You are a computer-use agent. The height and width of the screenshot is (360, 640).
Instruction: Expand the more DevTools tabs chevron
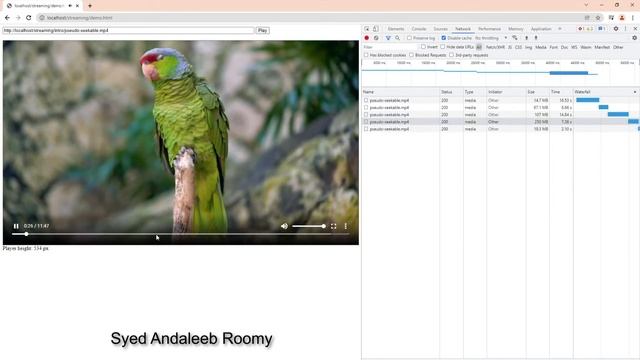(560, 29)
